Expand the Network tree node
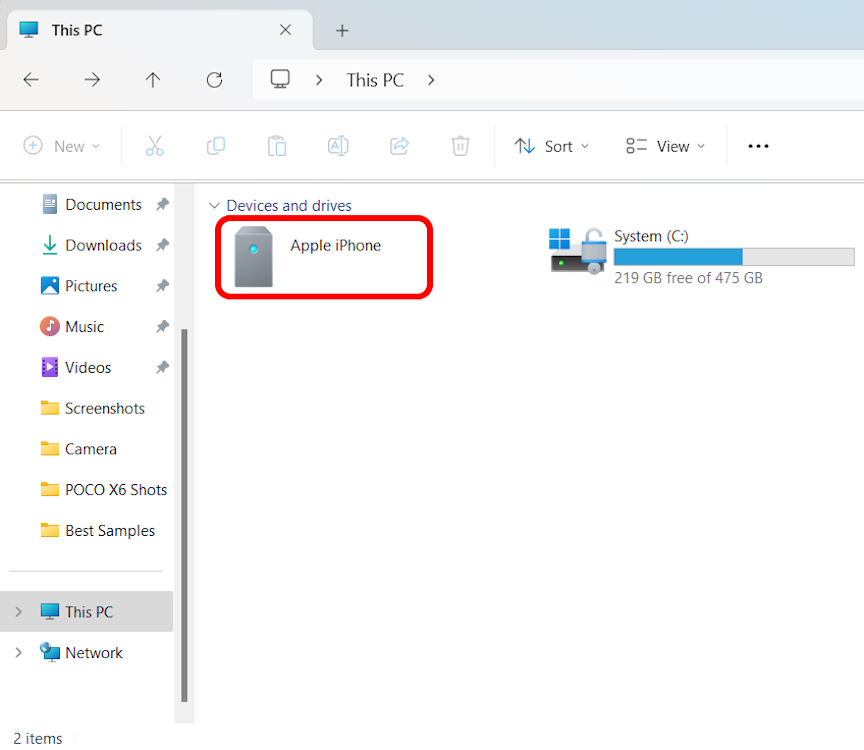Image resolution: width=864 pixels, height=750 pixels. (18, 653)
